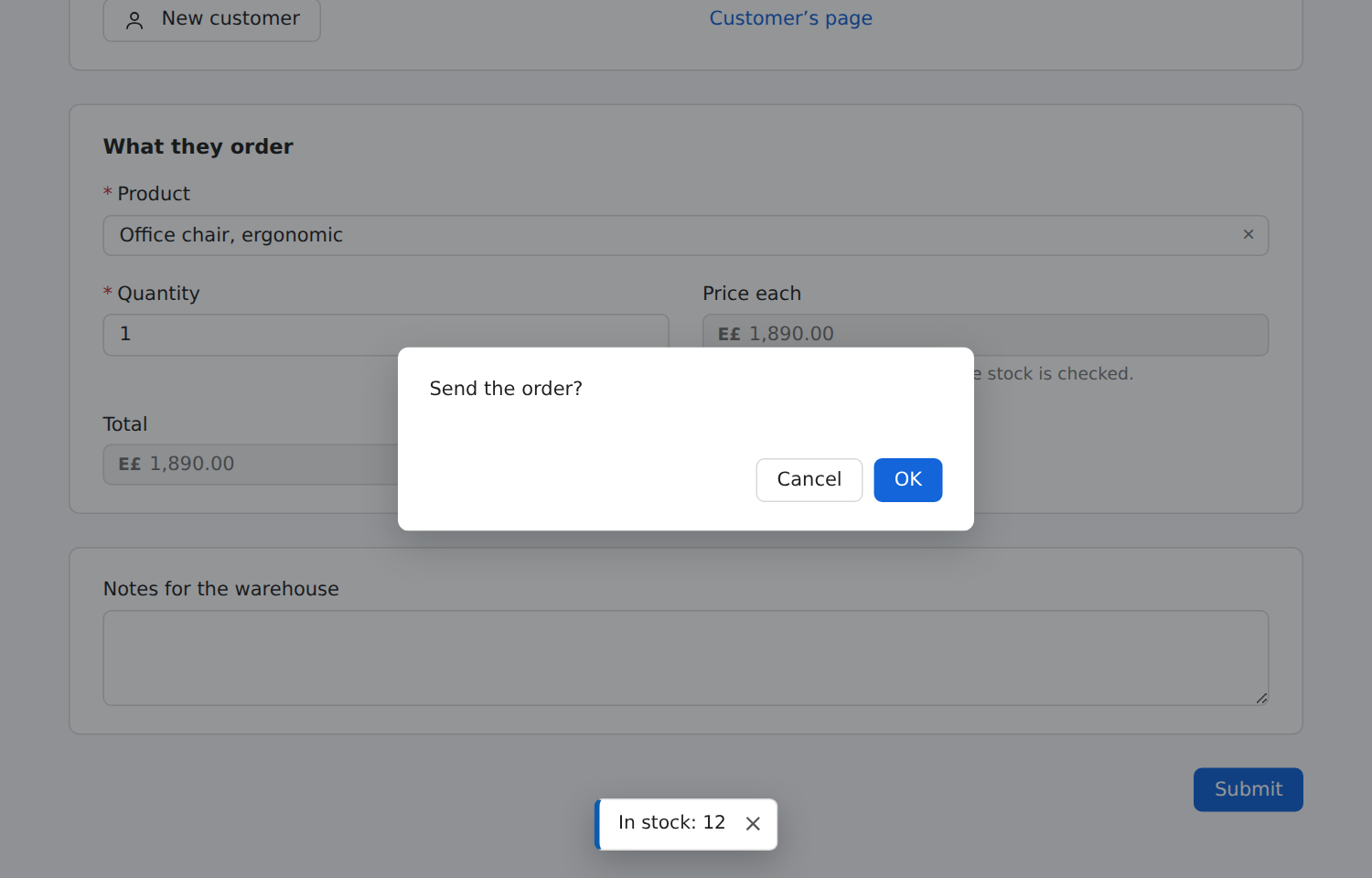Click the 'Send the order?' text
The image size is (1372, 878).
tap(506, 389)
